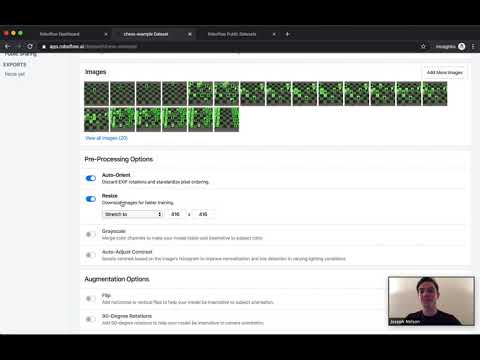Open the Incognito profile icon
The image size is (480, 360).
462,46
